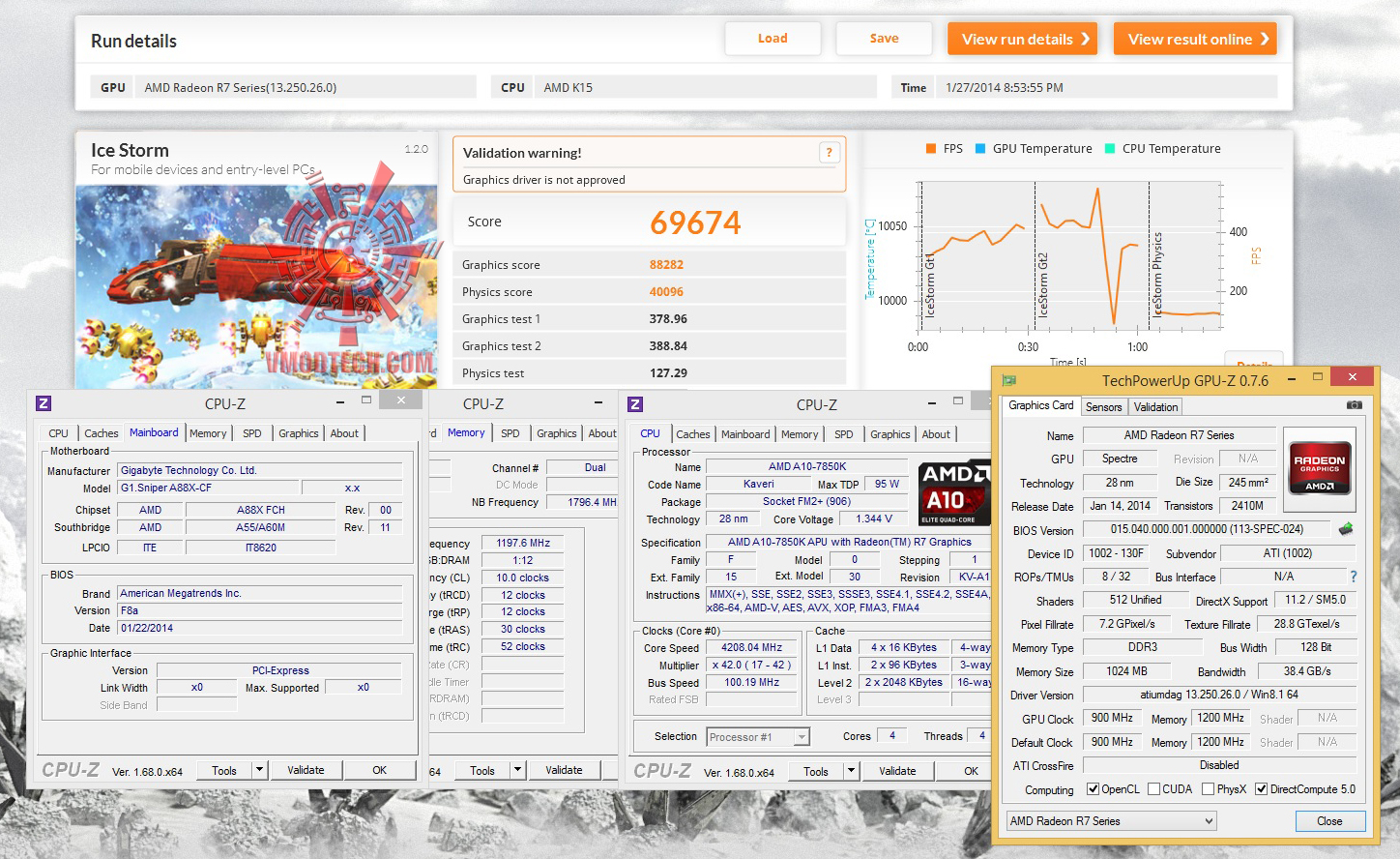The image size is (1400, 859).
Task: Click Validate in the Mainboard CPU-Z window
Action: click(306, 770)
